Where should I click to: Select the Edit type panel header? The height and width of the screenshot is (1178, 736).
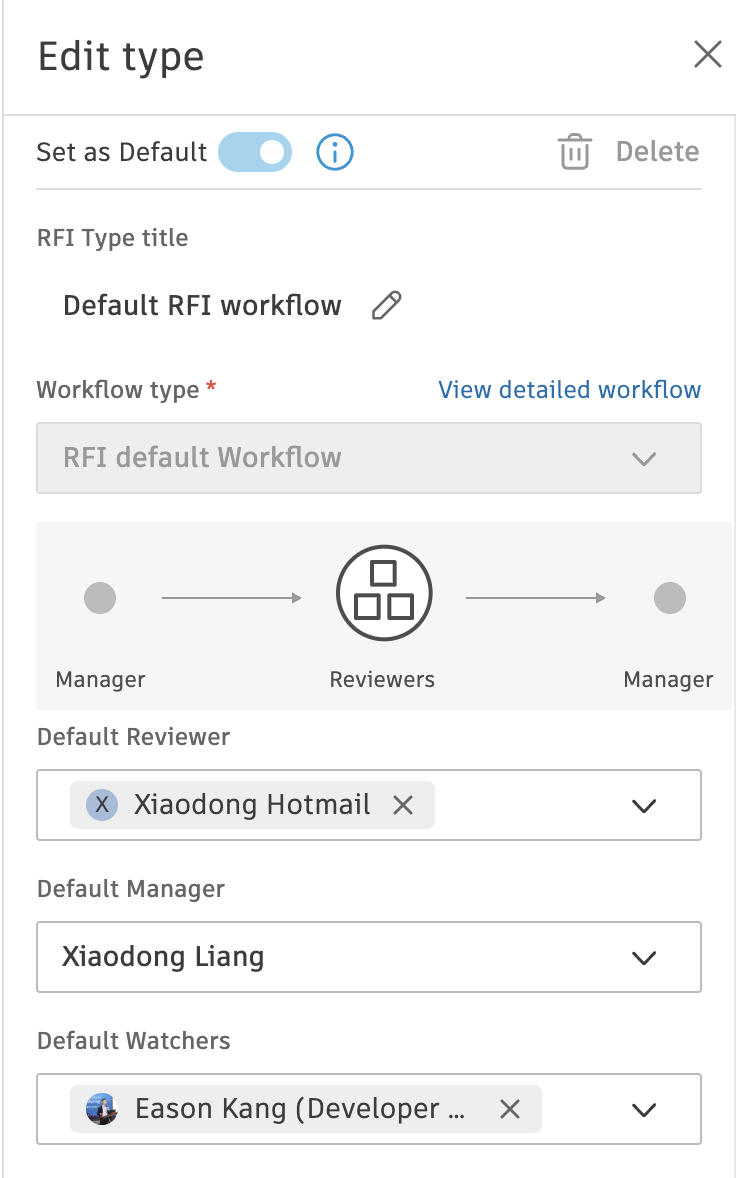[120, 57]
